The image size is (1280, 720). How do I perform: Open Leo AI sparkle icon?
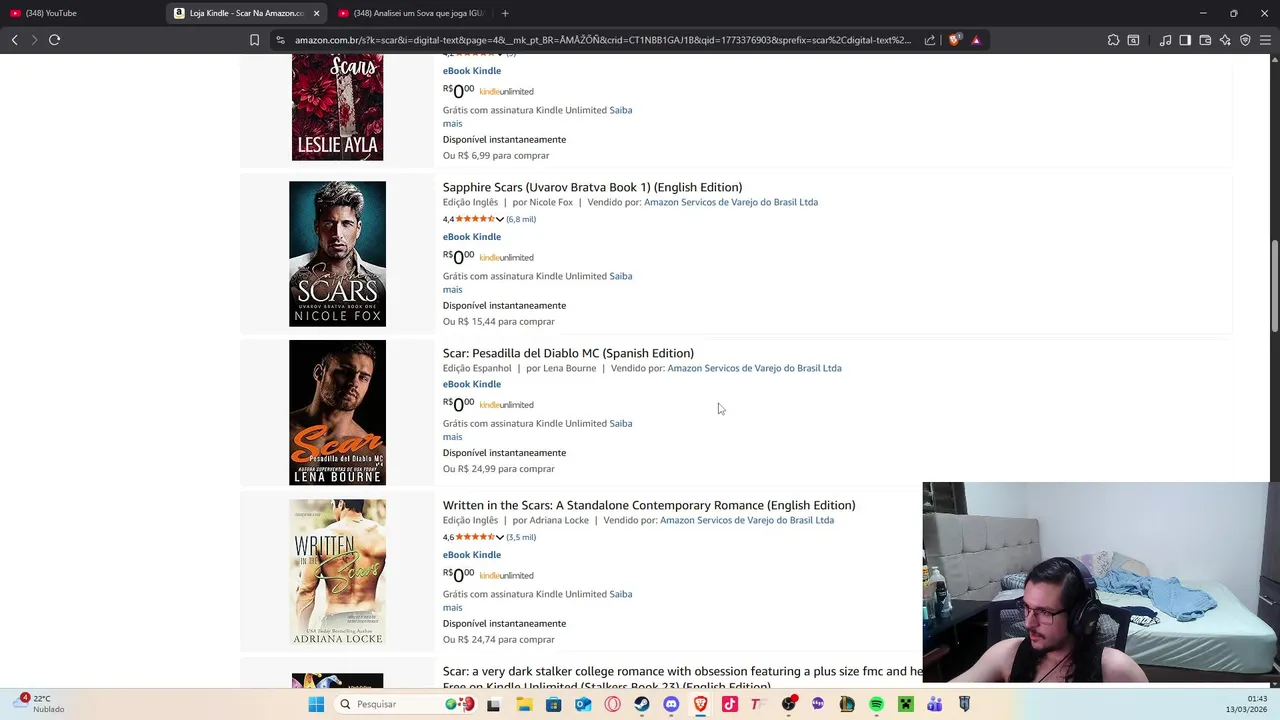[1225, 40]
